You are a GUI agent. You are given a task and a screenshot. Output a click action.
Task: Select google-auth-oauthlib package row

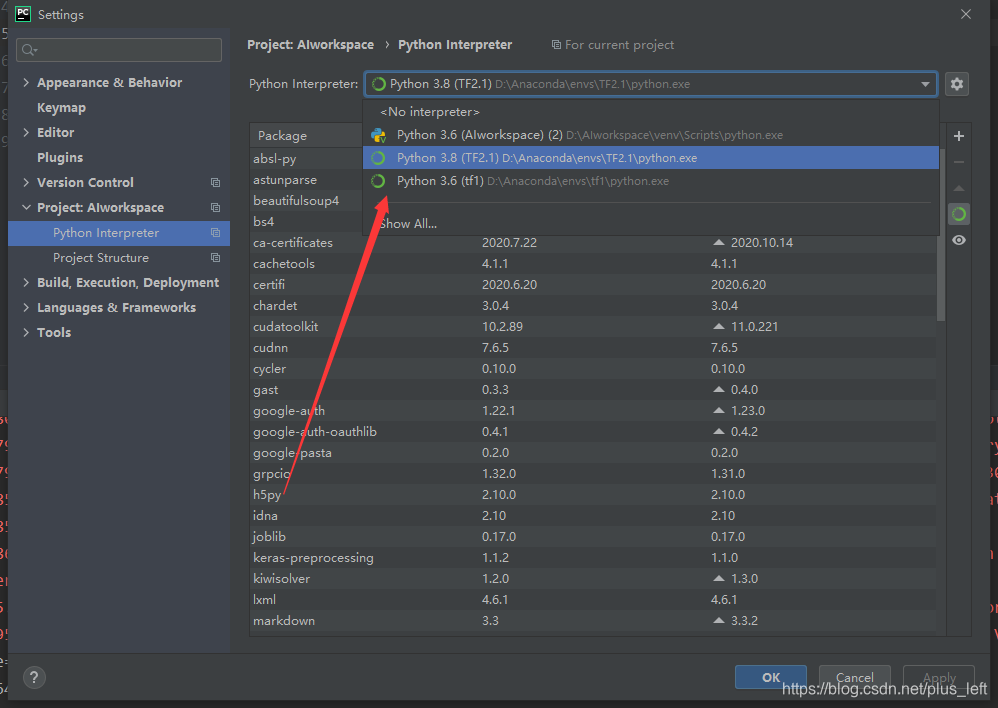[x=593, y=432]
